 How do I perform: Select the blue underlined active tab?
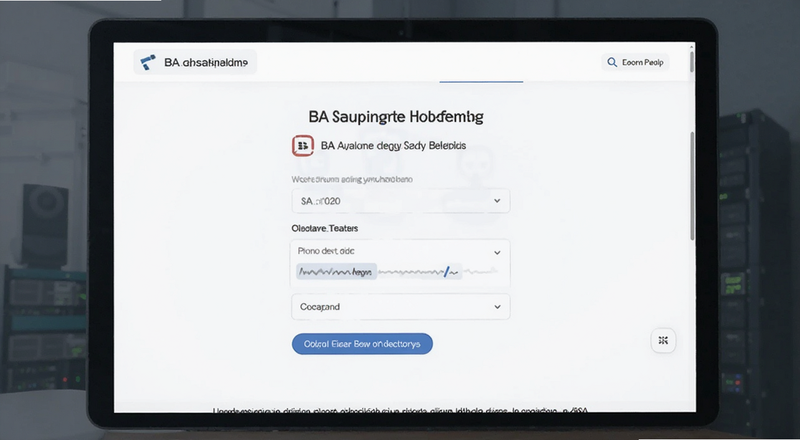[481, 81]
